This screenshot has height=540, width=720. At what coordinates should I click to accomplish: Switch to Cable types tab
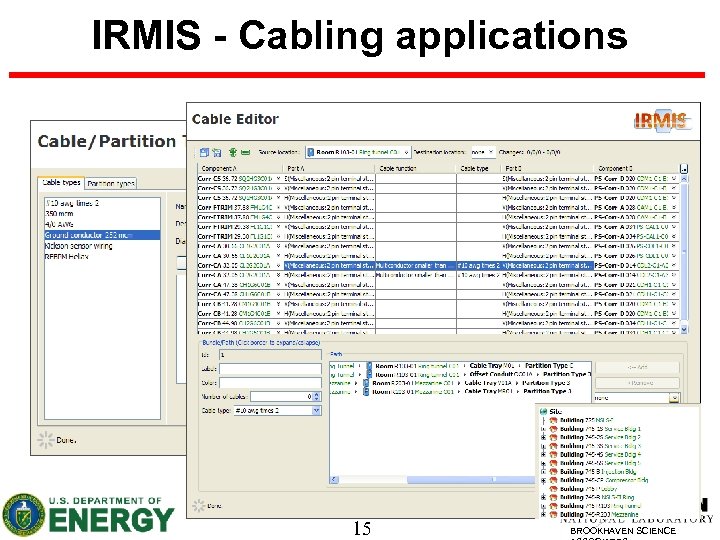pyautogui.click(x=61, y=183)
